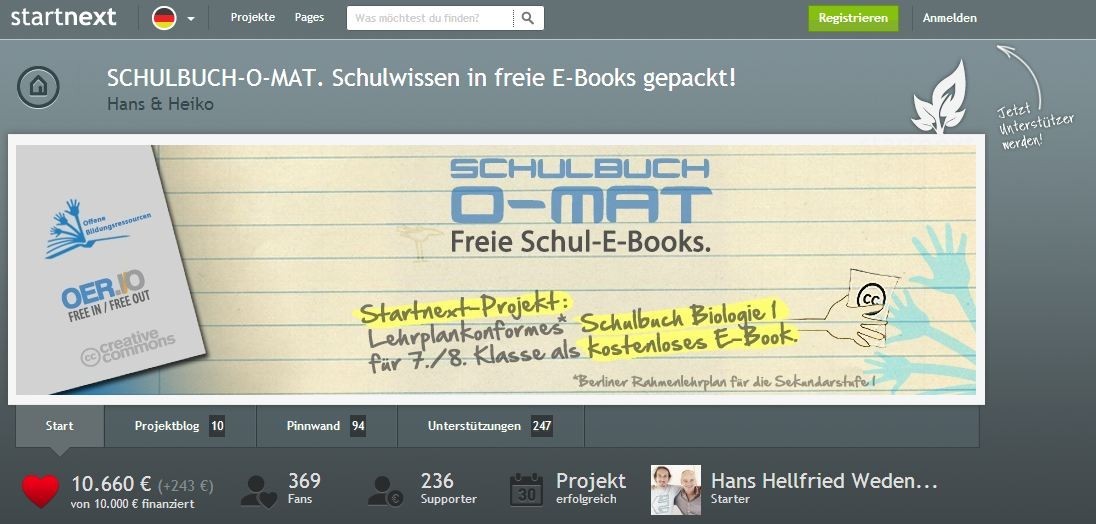Open the German flag language selector
Image resolution: width=1096 pixels, height=524 pixels.
[164, 18]
